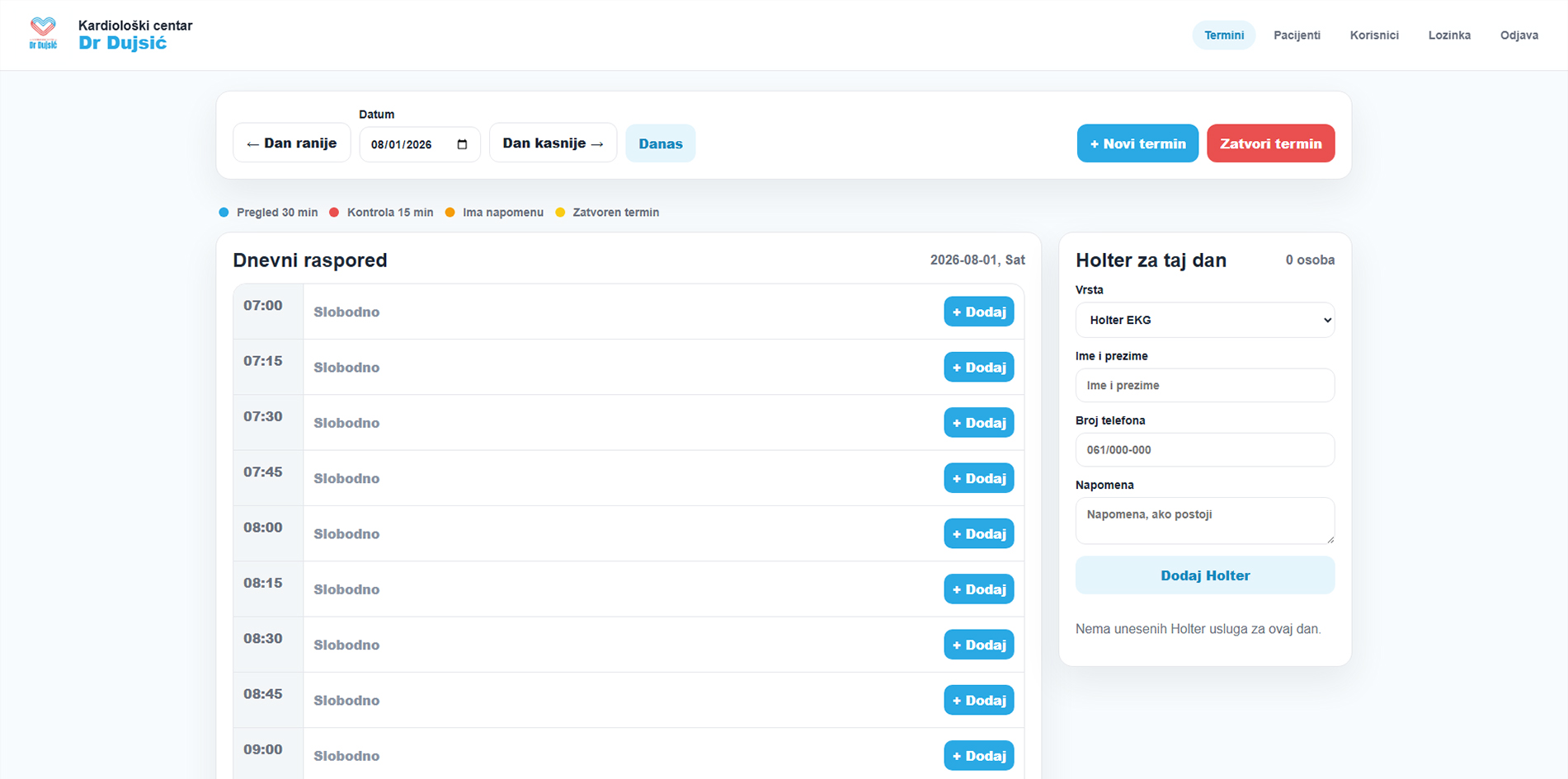Open the calendar picker icon in Datum
Image resolution: width=1568 pixels, height=779 pixels.
coord(462,144)
